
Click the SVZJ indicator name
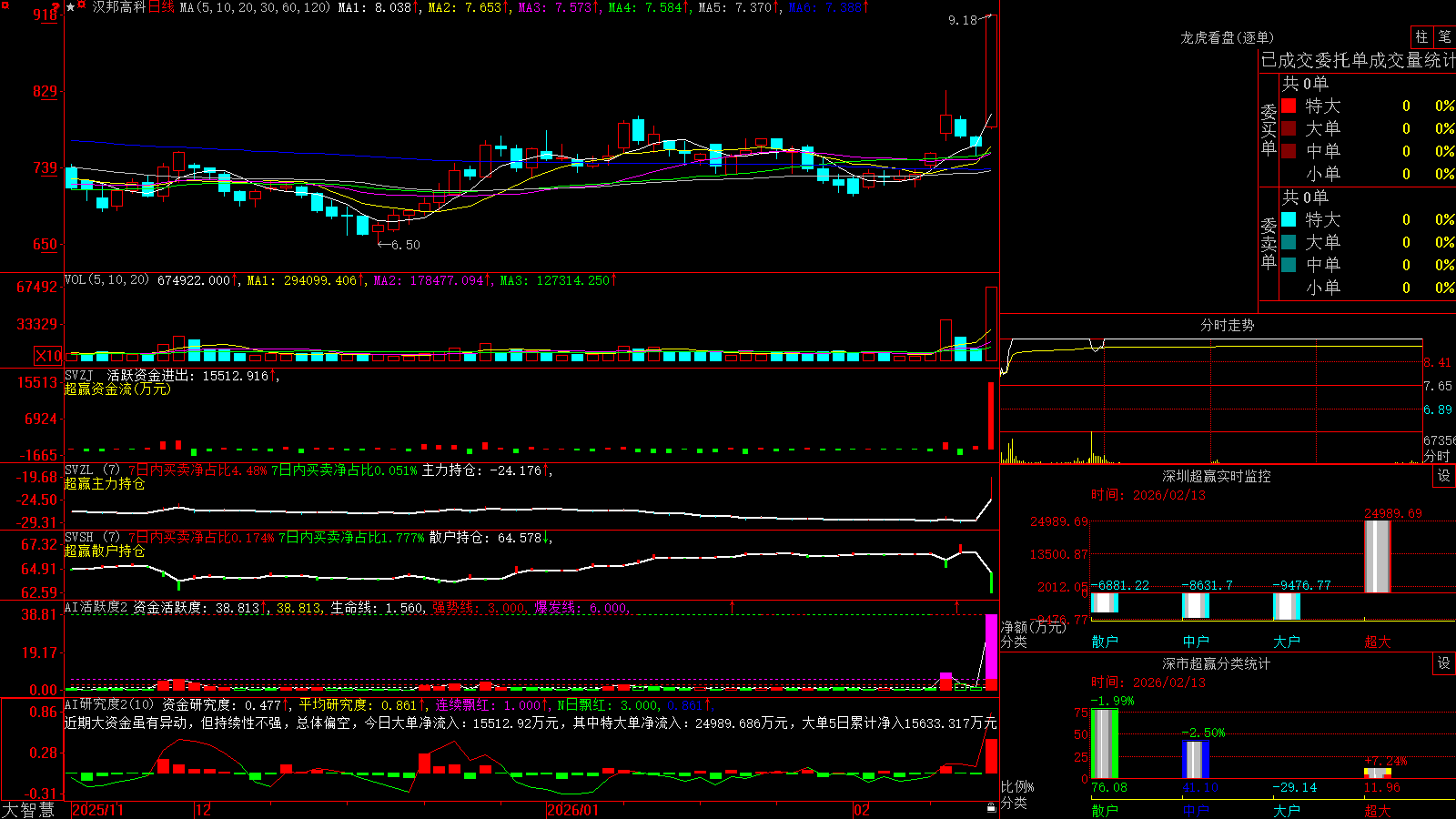tap(78, 375)
